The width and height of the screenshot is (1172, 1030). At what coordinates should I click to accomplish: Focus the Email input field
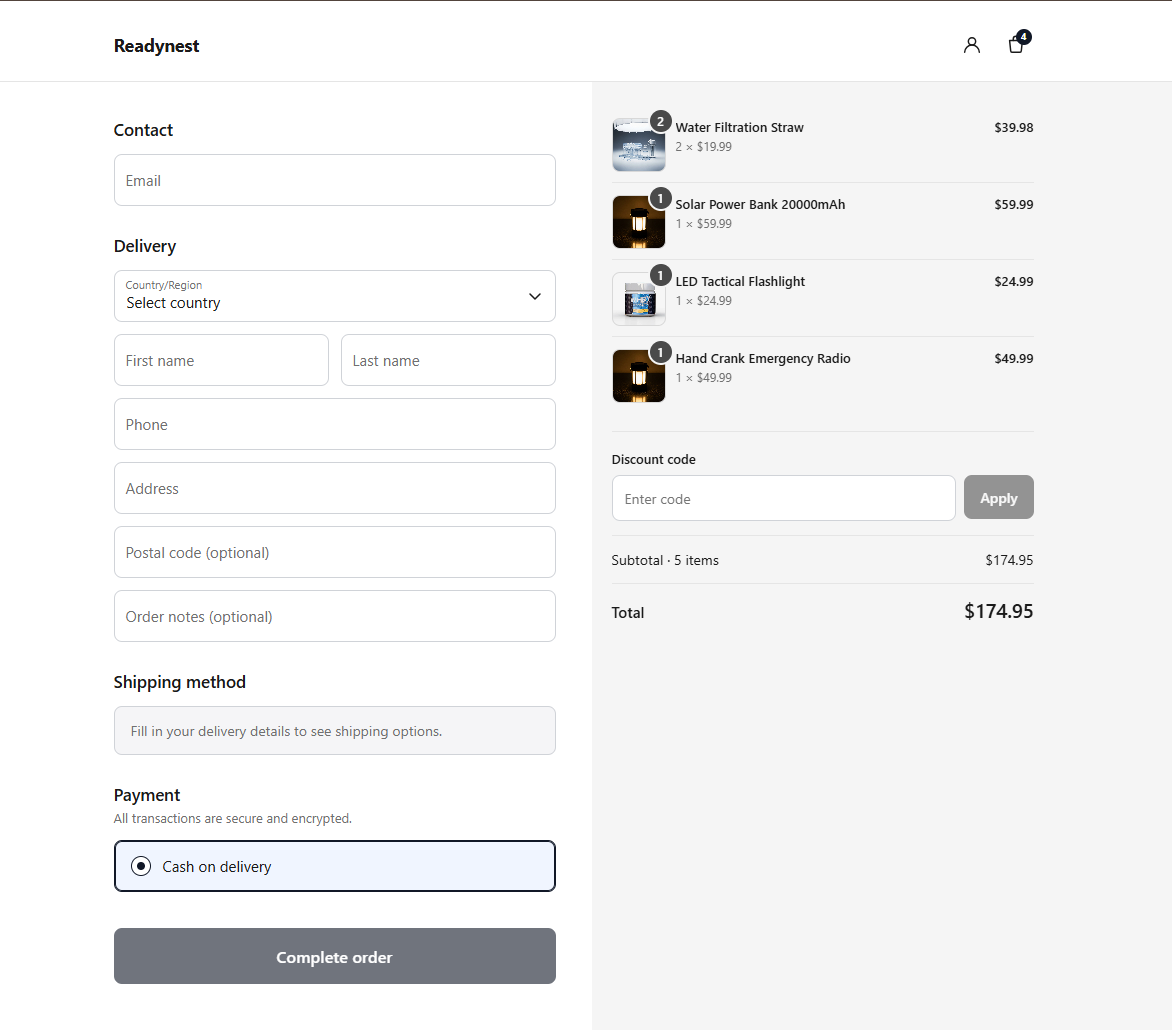[334, 180]
